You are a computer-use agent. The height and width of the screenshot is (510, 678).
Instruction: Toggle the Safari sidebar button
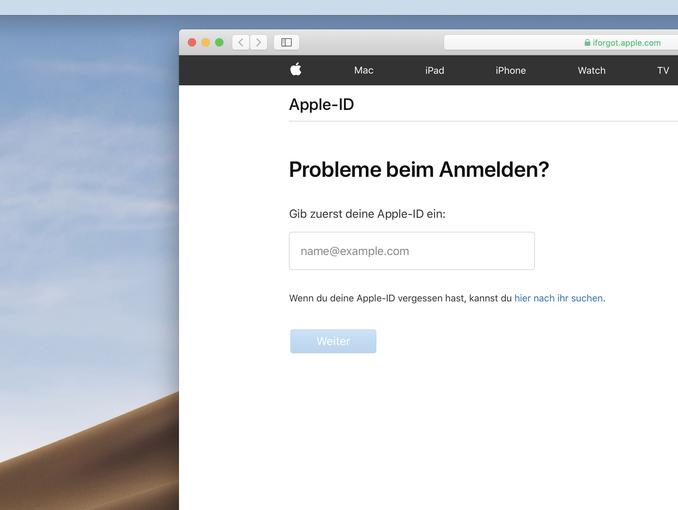pyautogui.click(x=286, y=42)
